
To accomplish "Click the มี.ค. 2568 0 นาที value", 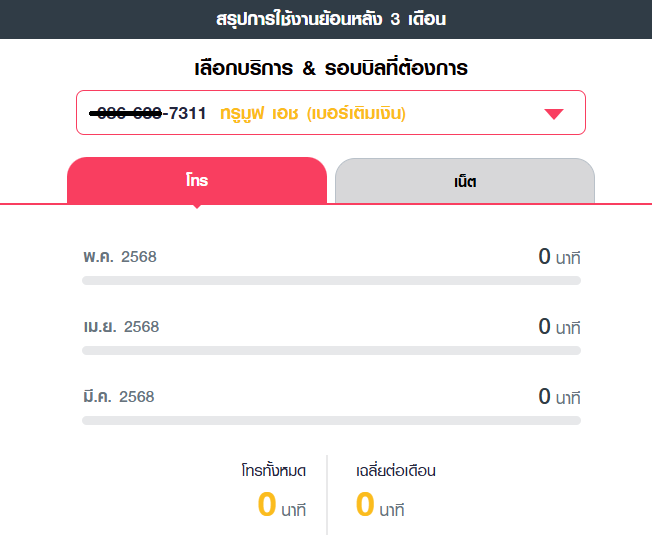I will point(559,396).
